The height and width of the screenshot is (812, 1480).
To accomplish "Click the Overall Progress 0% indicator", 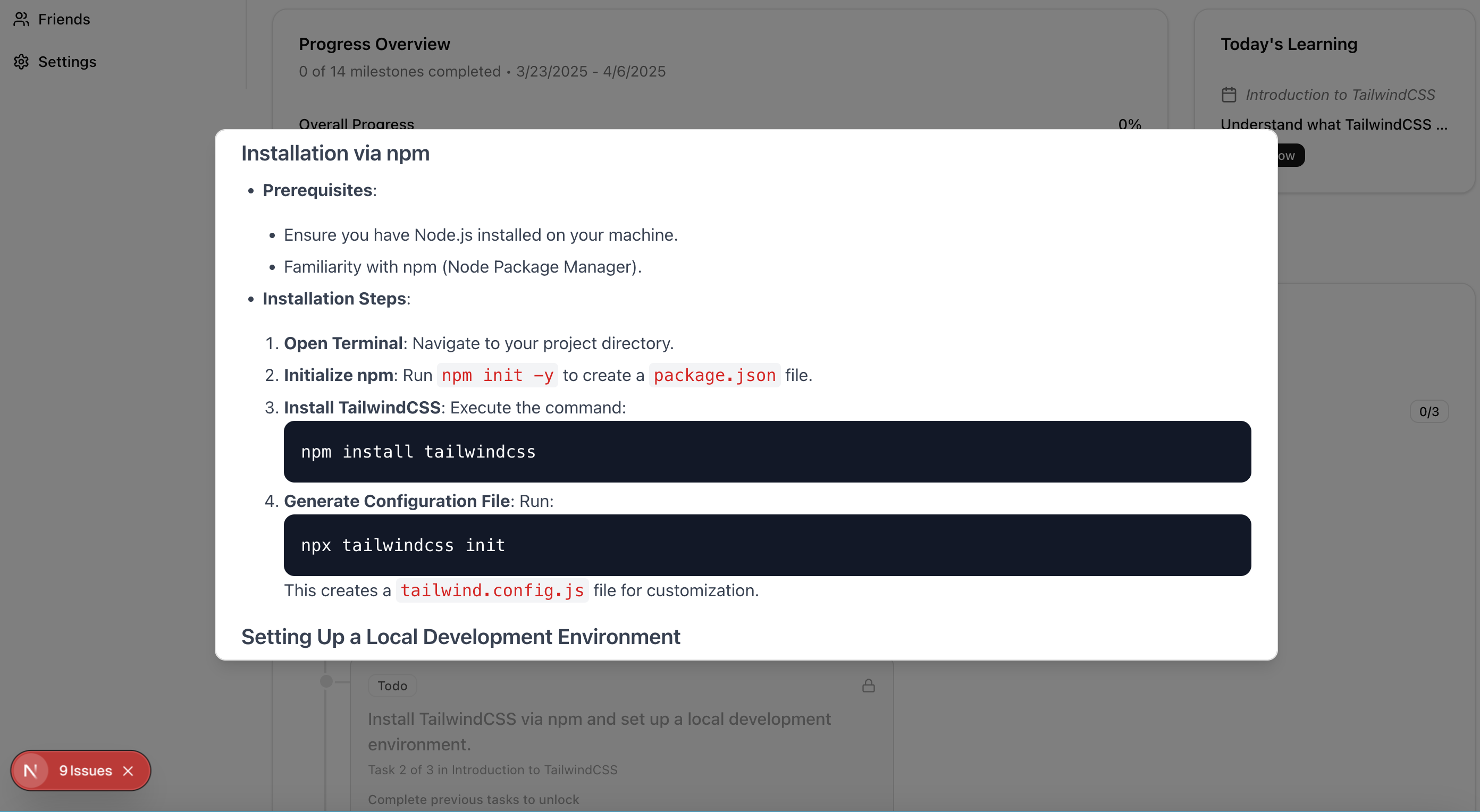I will point(1129,124).
